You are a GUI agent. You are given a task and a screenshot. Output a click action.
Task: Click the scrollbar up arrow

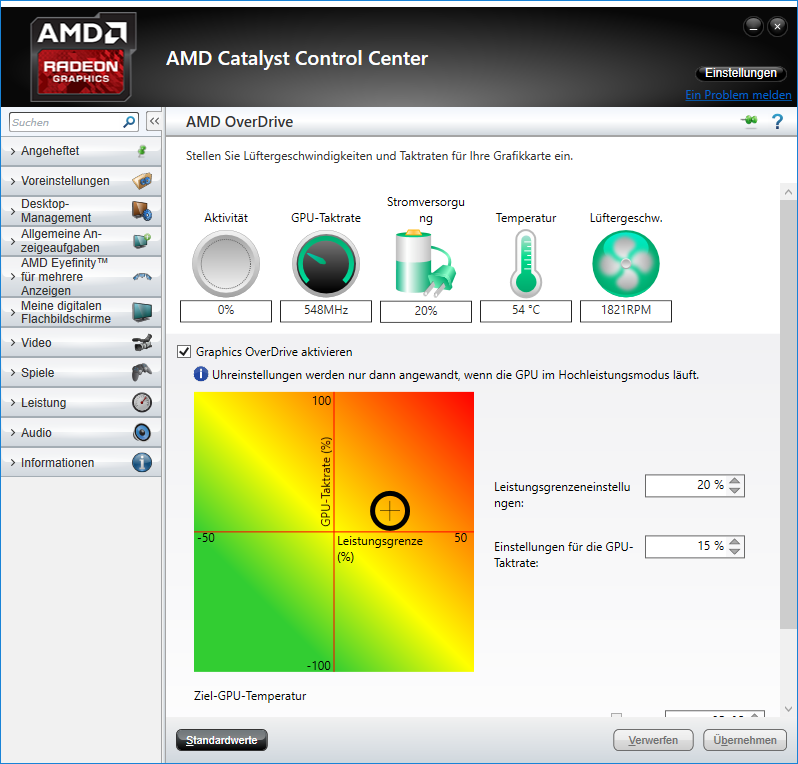point(788,192)
